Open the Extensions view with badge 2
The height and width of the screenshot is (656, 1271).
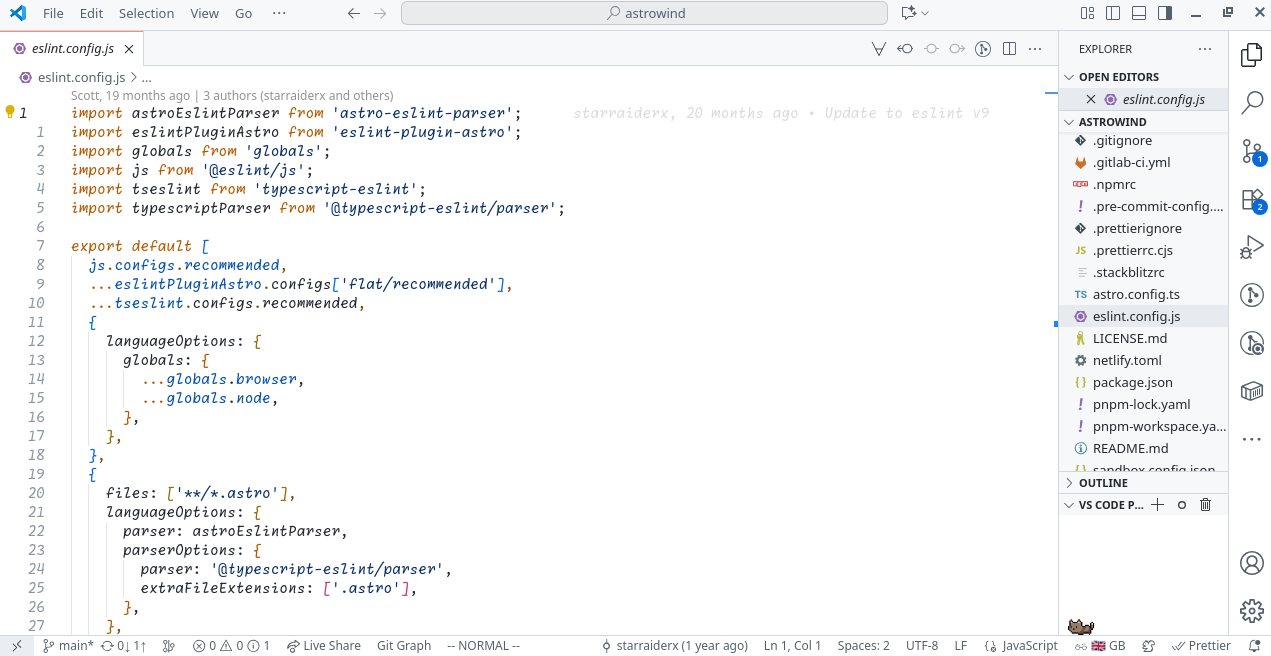[x=1251, y=199]
